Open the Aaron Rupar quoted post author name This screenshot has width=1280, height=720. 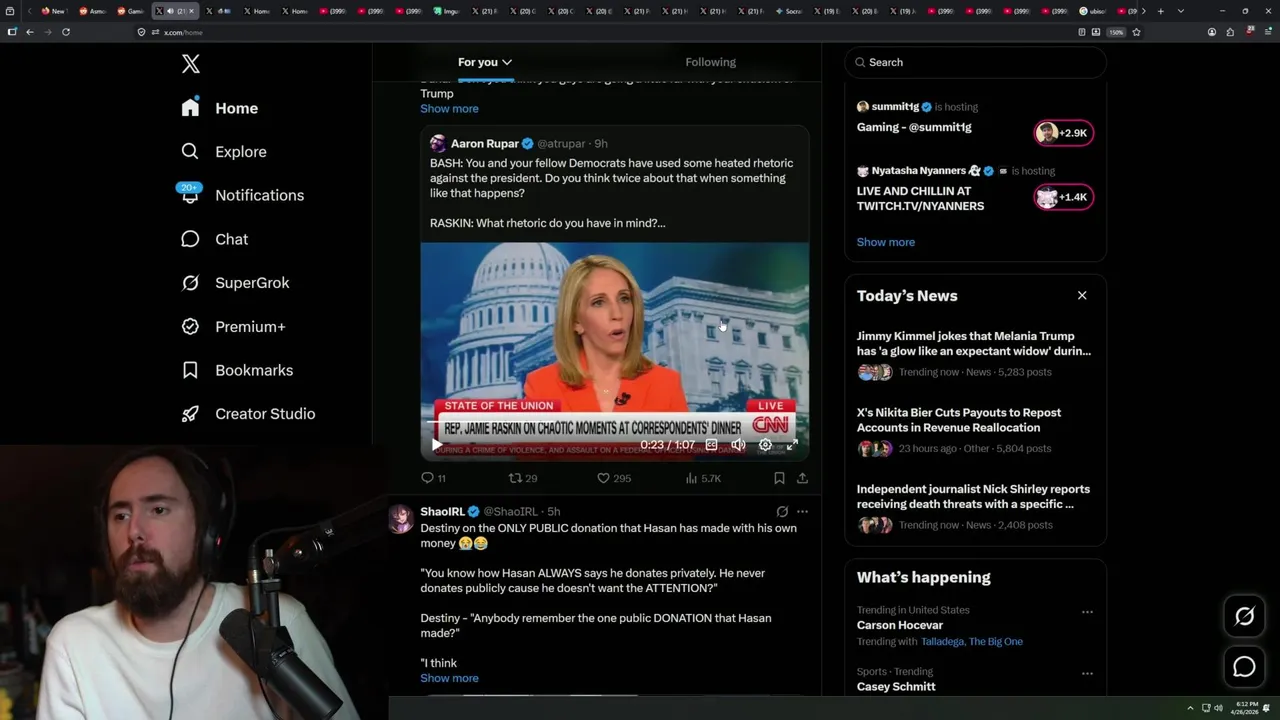(484, 143)
